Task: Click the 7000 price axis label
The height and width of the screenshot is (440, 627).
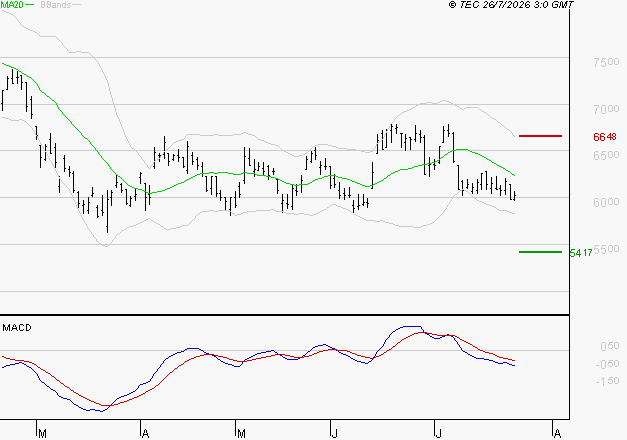Action: tap(606, 109)
